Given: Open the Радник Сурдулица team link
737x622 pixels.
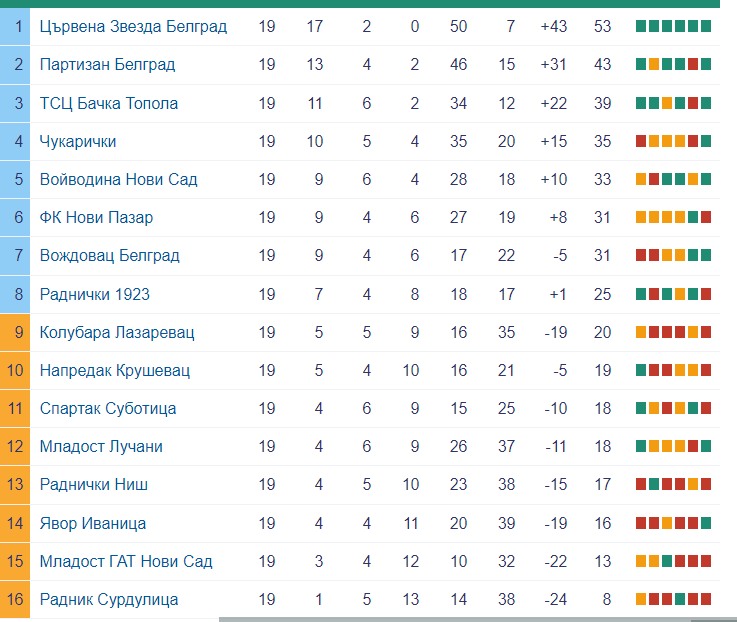Looking at the screenshot, I should (x=109, y=599).
